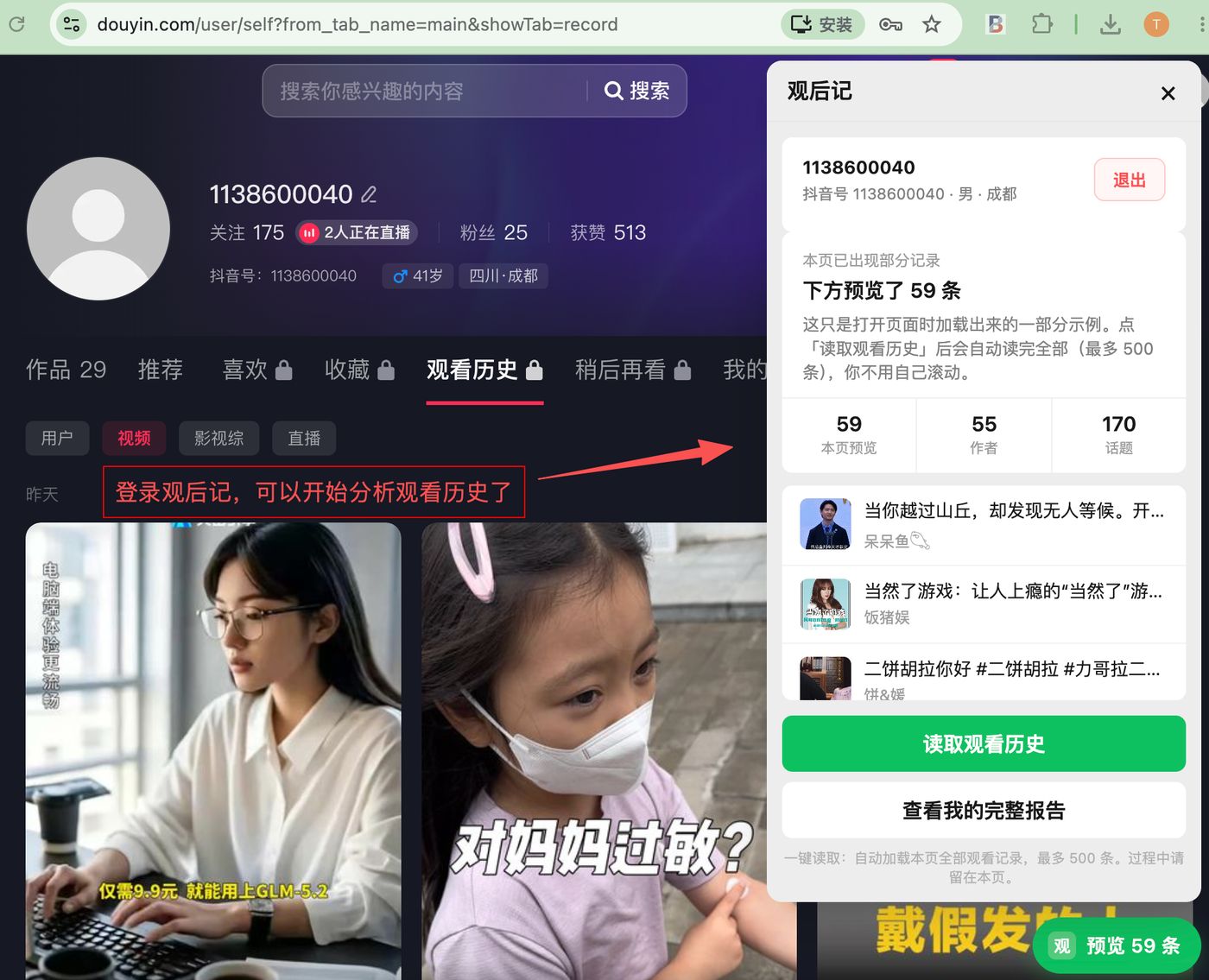Close the 观后记 panel with X
Image resolution: width=1209 pixels, height=980 pixels.
1168,93
